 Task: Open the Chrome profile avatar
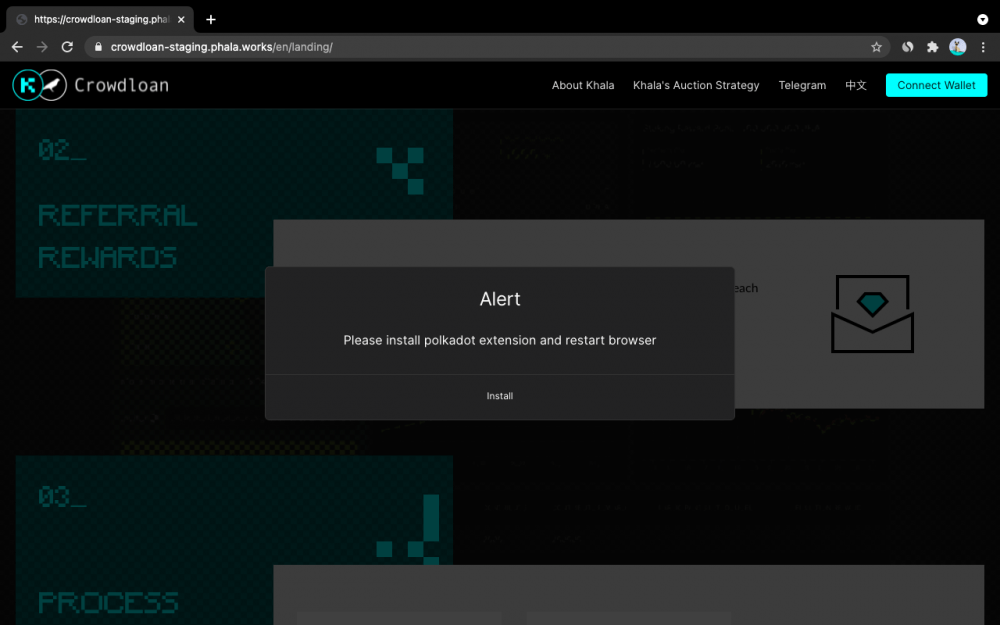(957, 47)
